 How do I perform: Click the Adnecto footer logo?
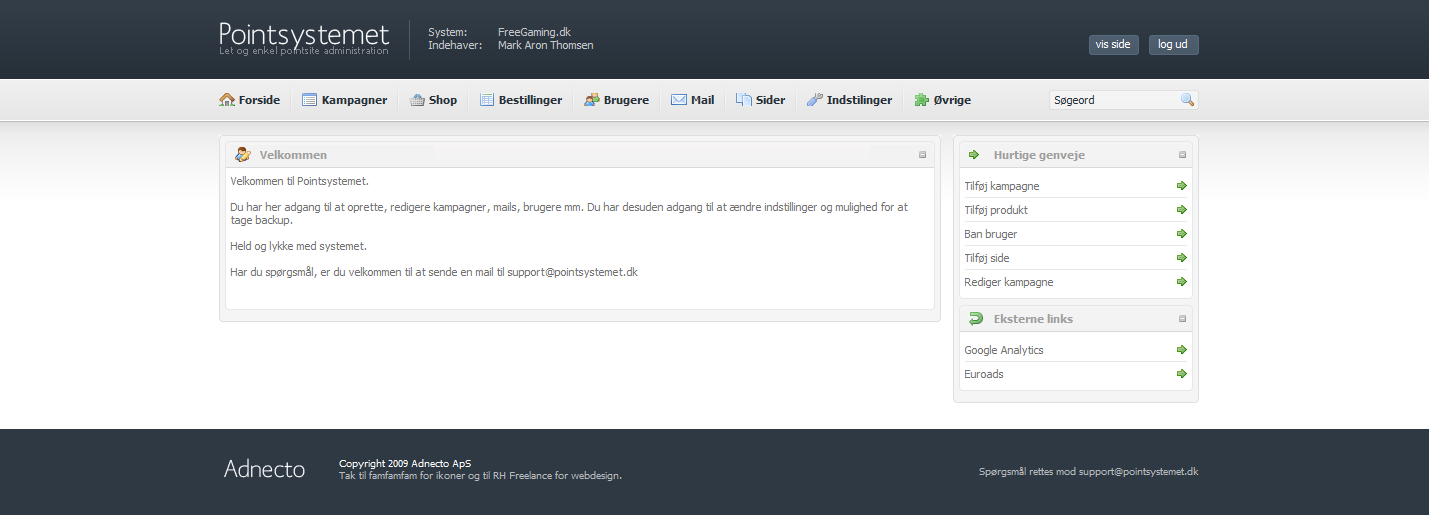coord(264,469)
